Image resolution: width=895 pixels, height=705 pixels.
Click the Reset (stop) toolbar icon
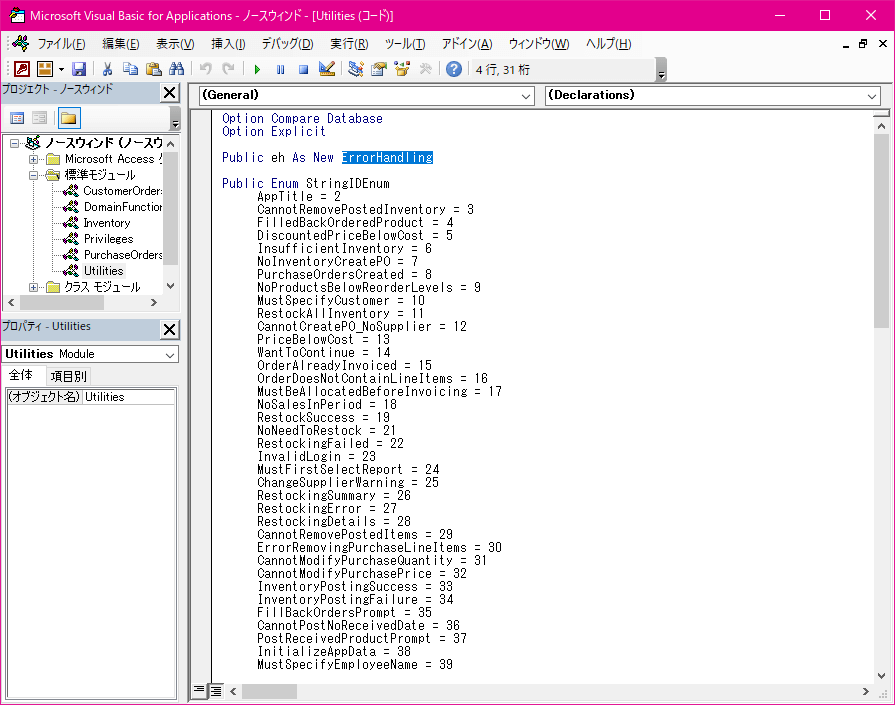[303, 69]
